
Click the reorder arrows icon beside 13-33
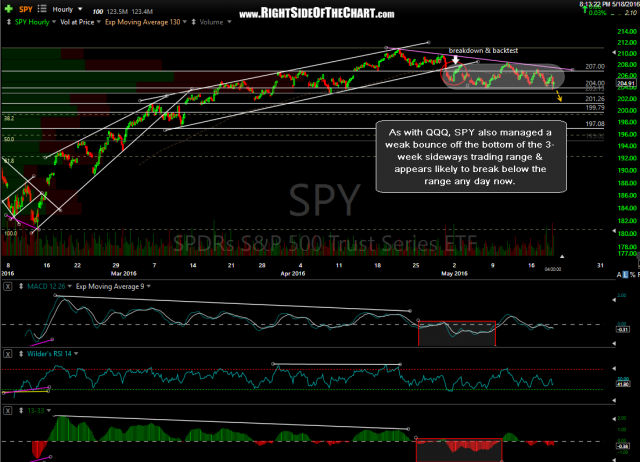21,411
